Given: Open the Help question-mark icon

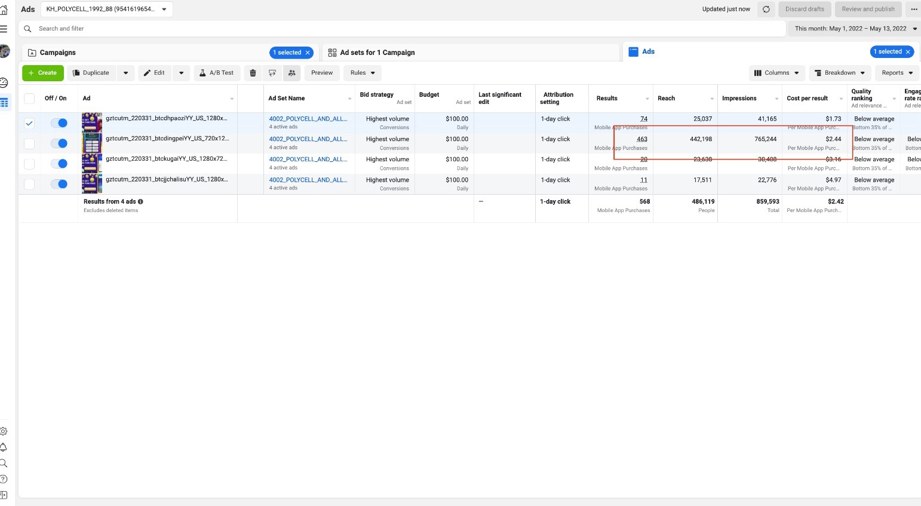Looking at the screenshot, I should [x=4, y=479].
